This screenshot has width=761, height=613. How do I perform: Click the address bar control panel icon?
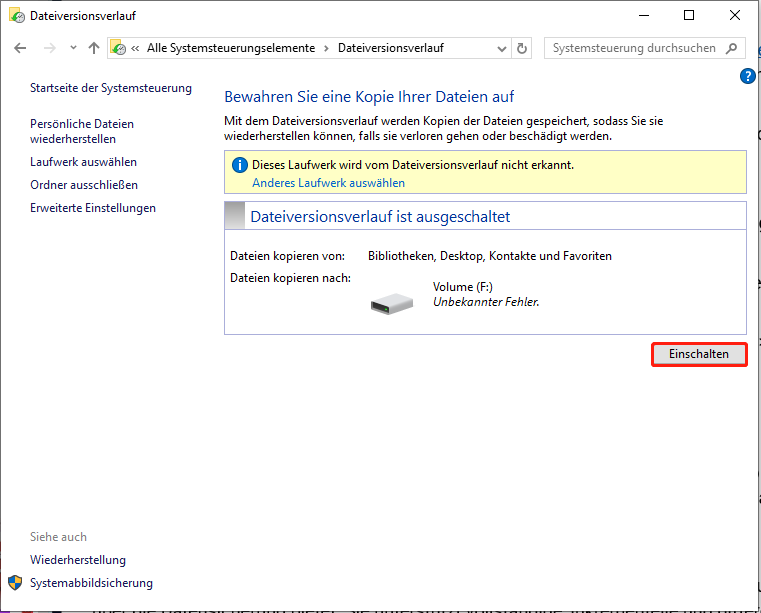(x=118, y=48)
